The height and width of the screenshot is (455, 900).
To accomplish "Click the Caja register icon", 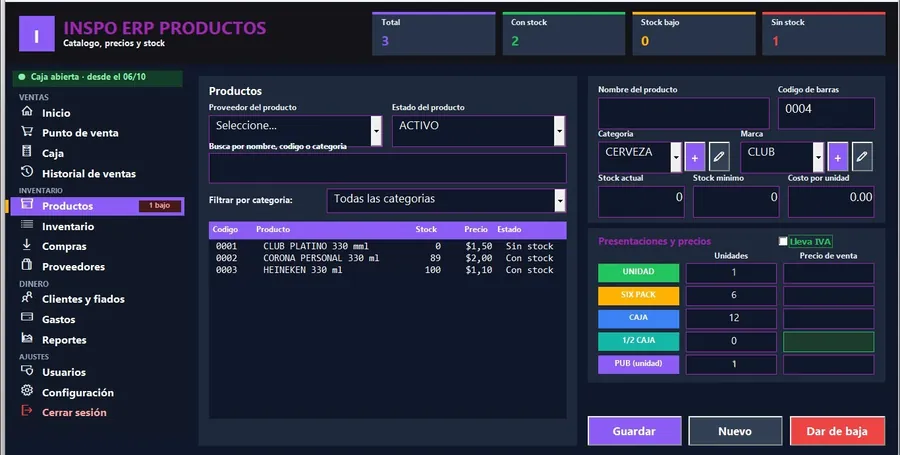I will 27,151.
